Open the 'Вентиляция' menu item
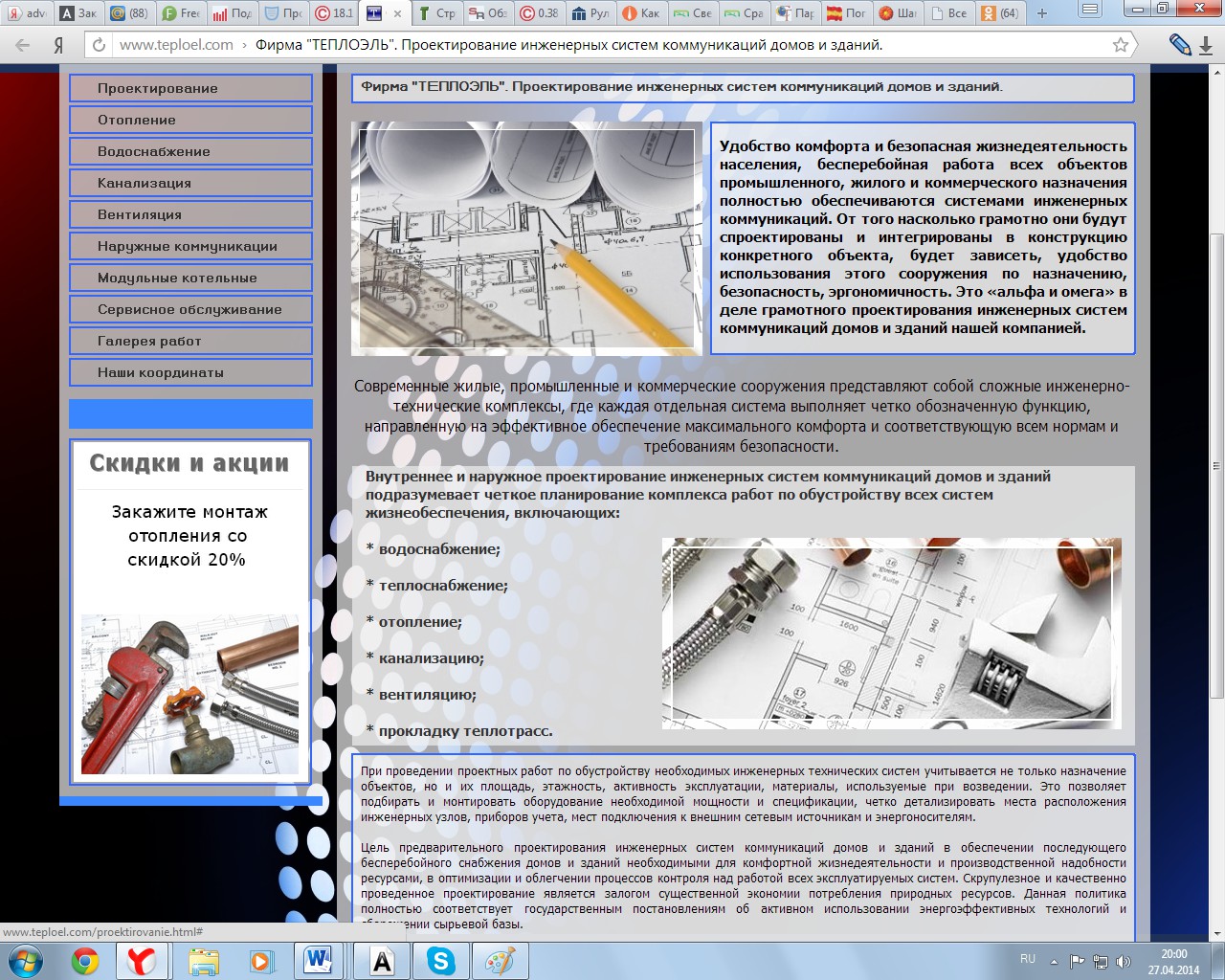Screen dimensions: 1225x980 tap(190, 214)
